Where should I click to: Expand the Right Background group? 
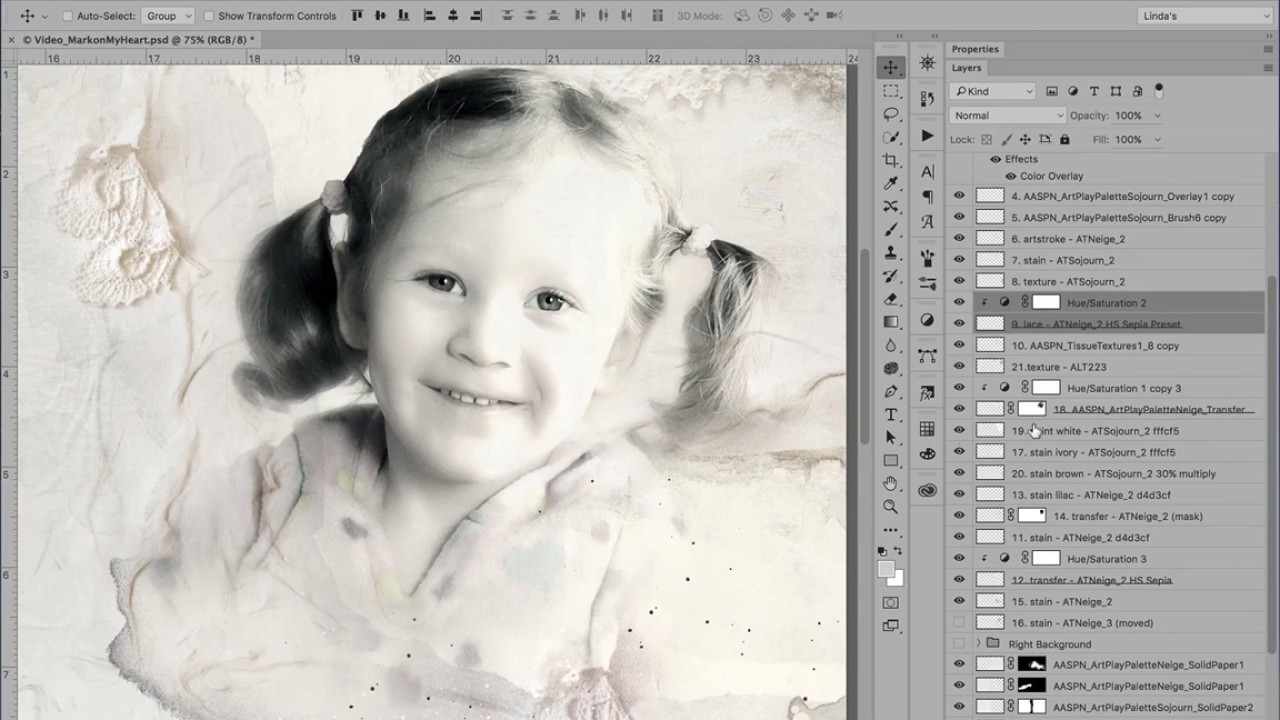[x=978, y=644]
